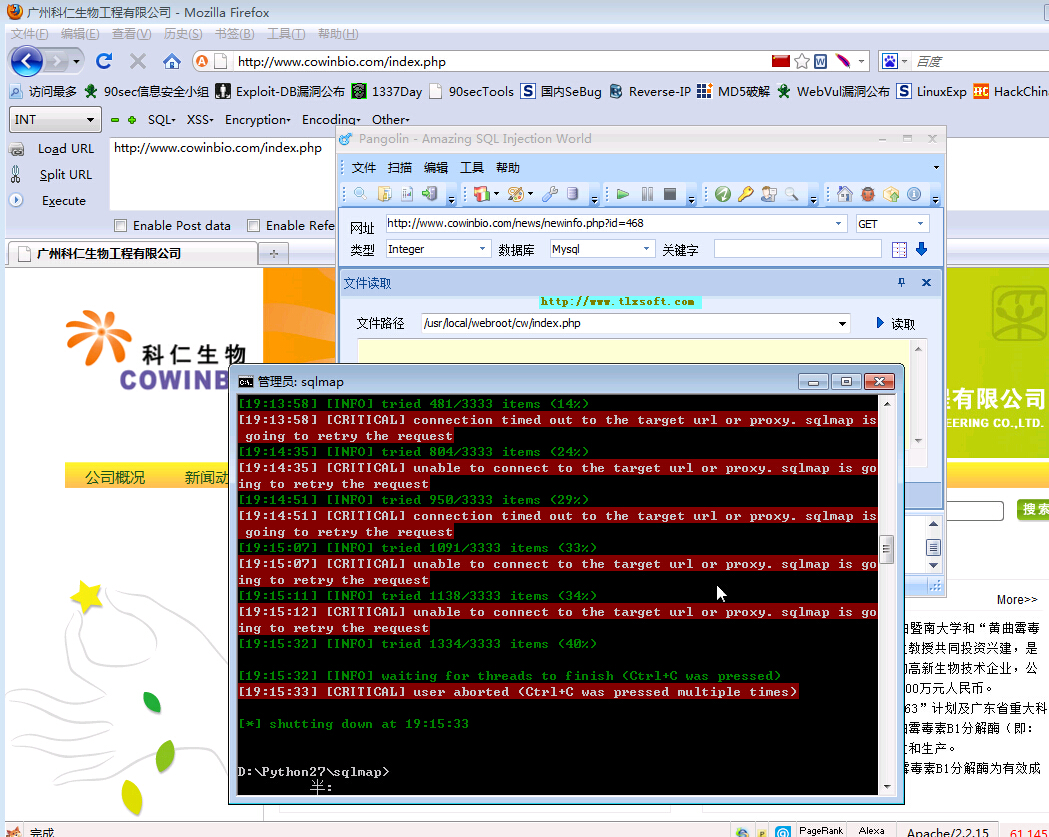Click the sqlmap console scrollbar thumb
Image resolution: width=1049 pixels, height=837 pixels.
[886, 550]
